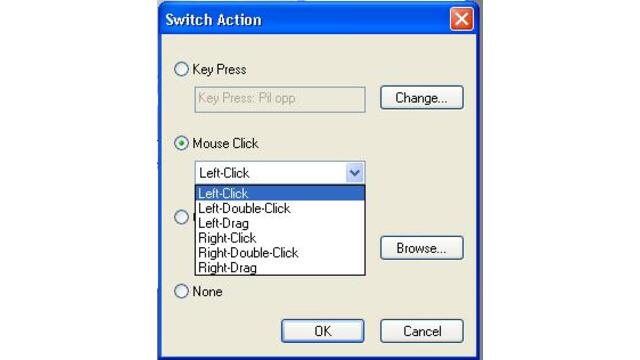Close the Switch Action dialog
The image size is (640, 360).
462,19
